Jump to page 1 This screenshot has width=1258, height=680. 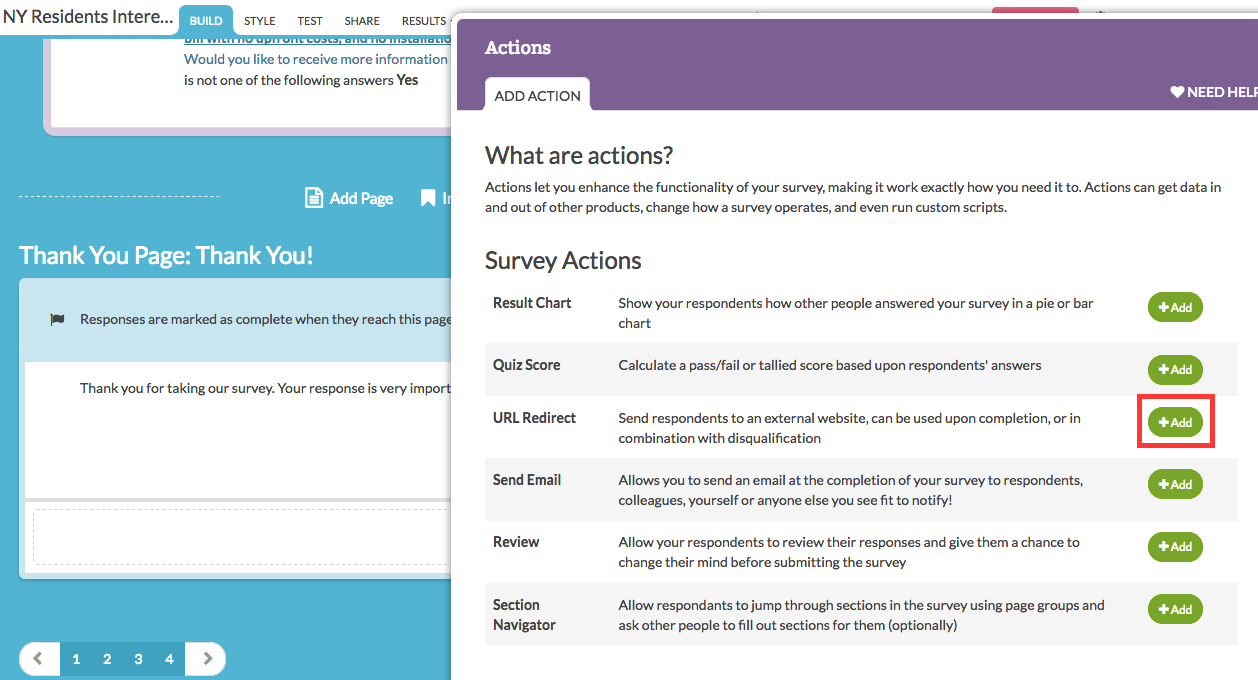click(x=76, y=659)
